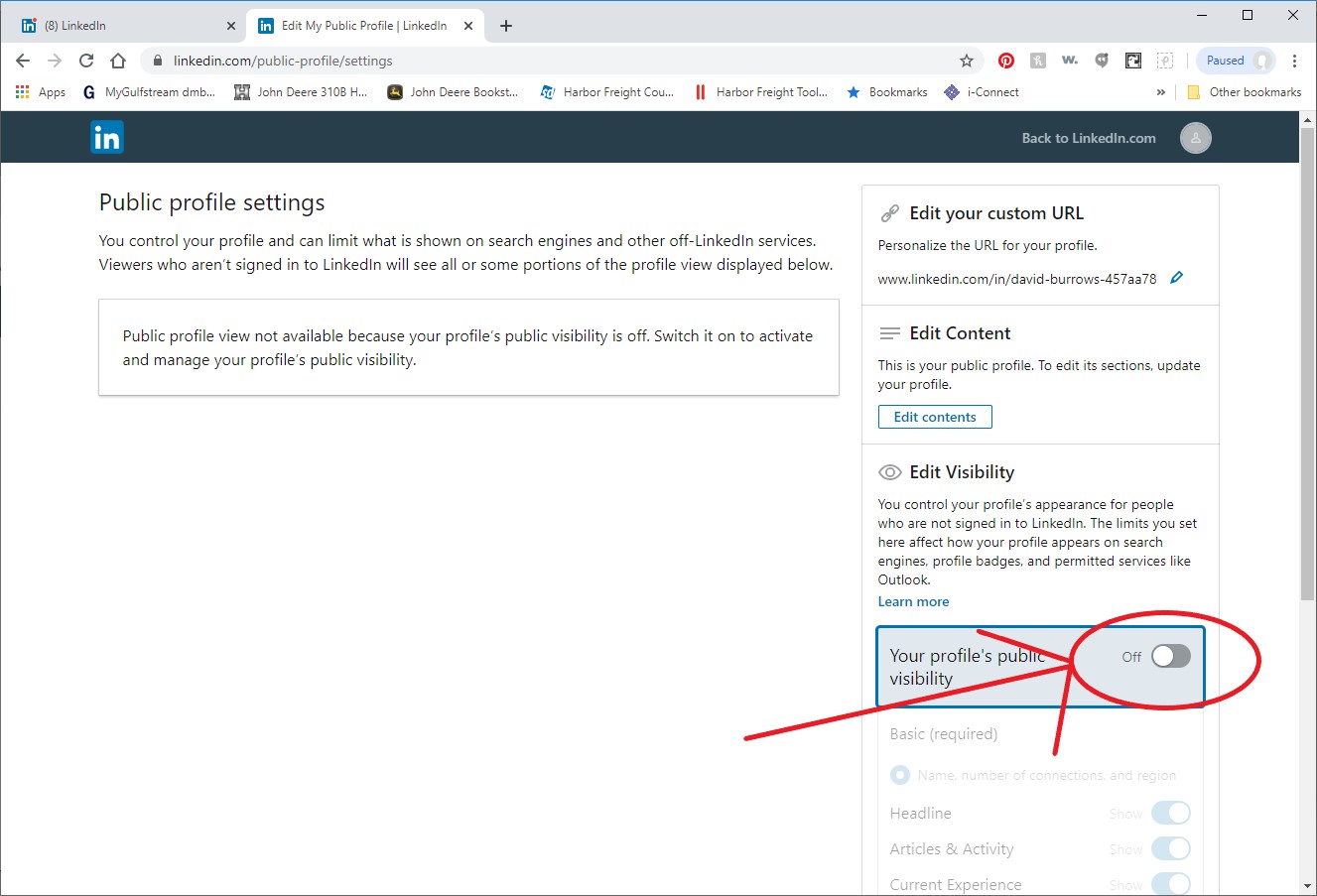Image resolution: width=1317 pixels, height=896 pixels.
Task: Open the profile avatar menu
Action: 1195,138
